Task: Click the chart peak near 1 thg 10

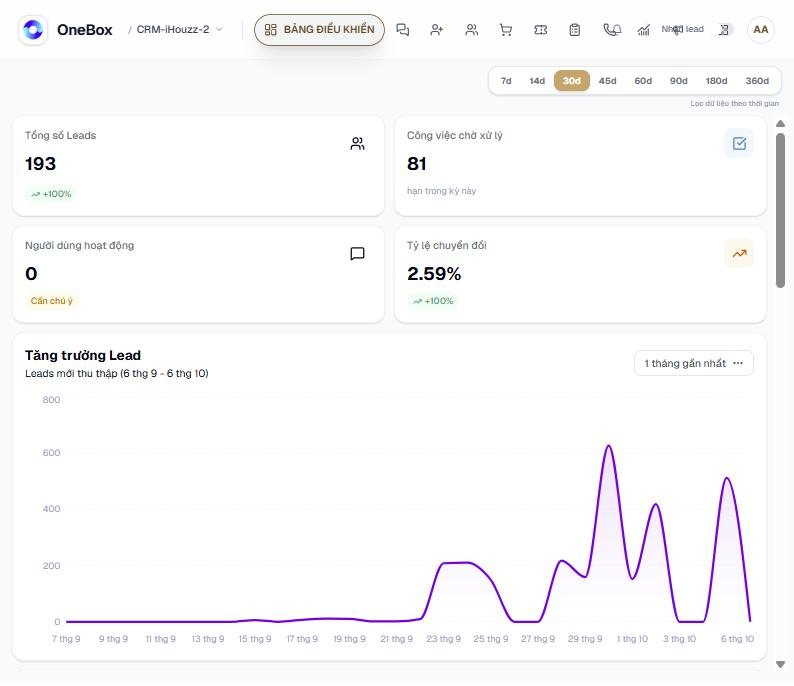Action: tap(608, 446)
